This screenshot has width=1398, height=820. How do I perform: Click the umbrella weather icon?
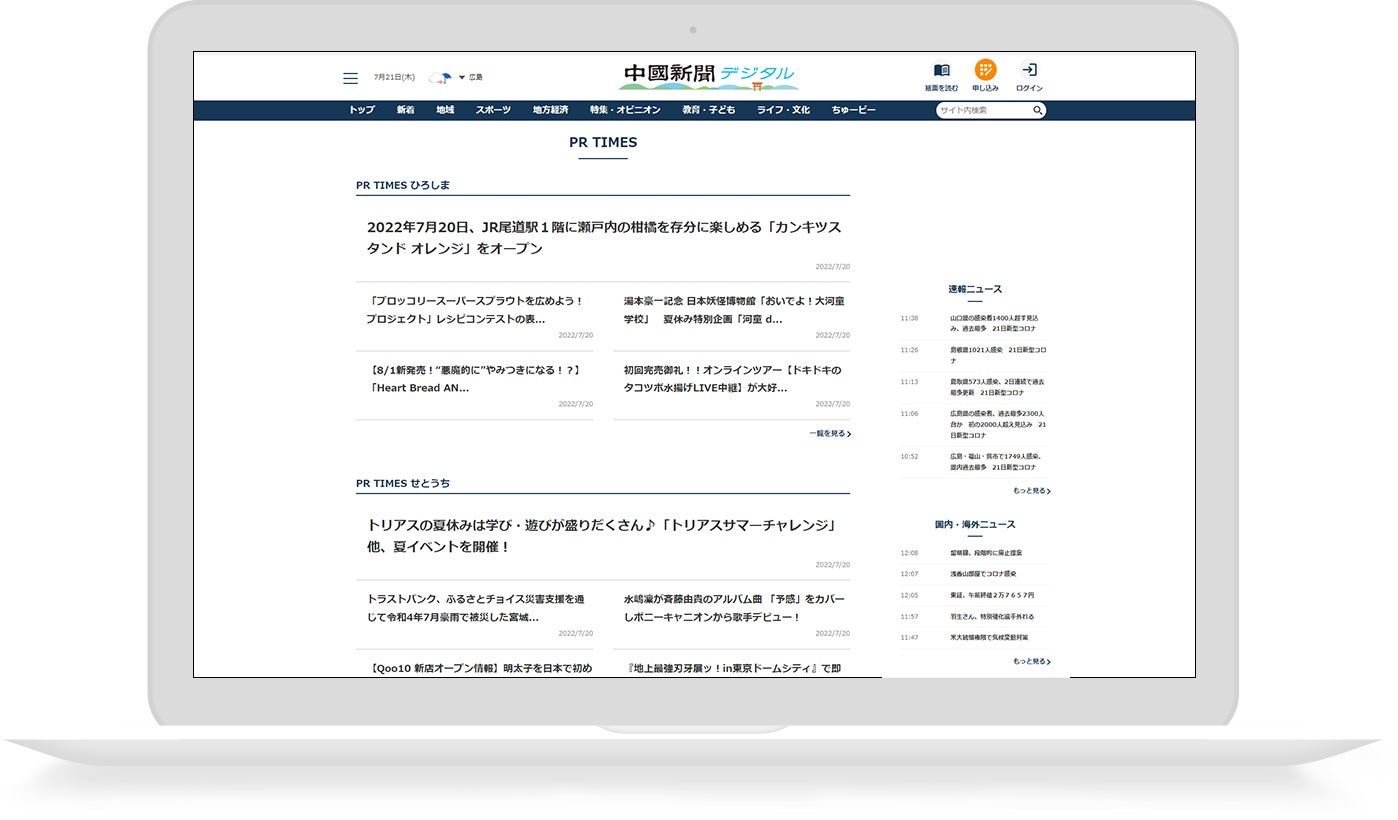click(x=440, y=77)
